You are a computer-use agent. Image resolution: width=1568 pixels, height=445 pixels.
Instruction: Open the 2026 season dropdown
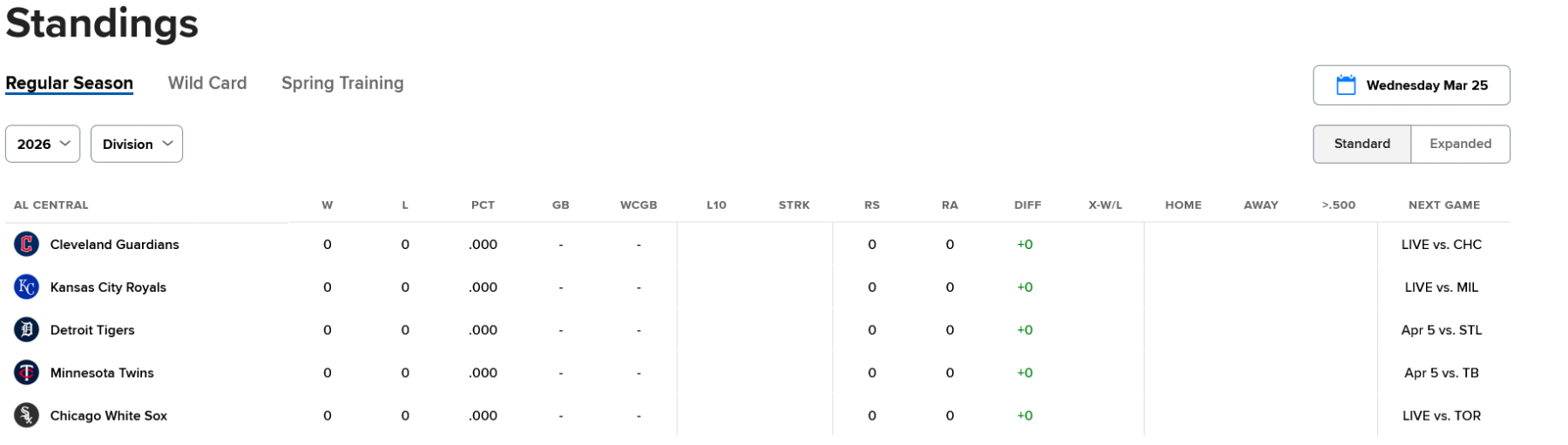coord(43,144)
